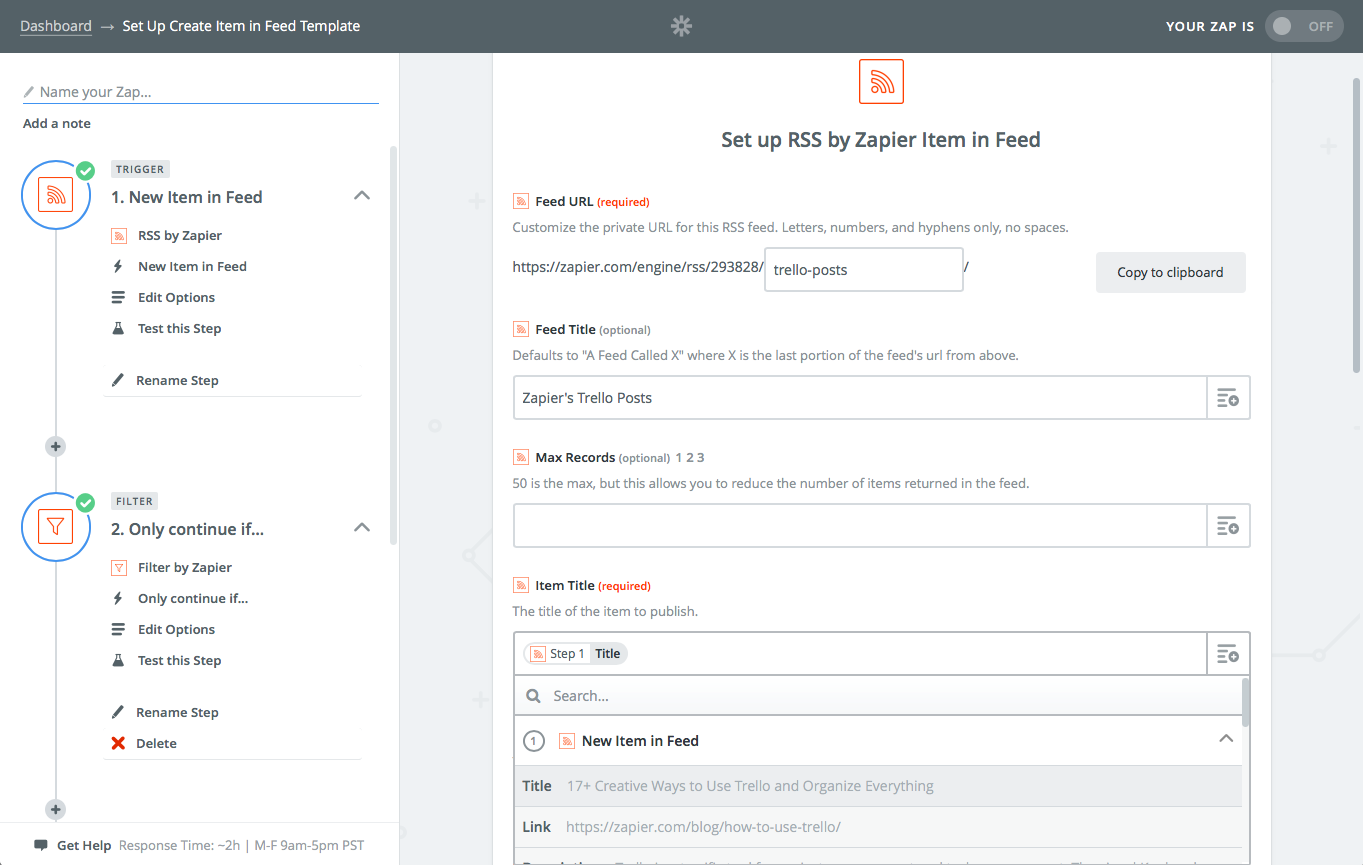Click the number 1 circle in dropdown
The height and width of the screenshot is (865, 1363).
pos(533,741)
